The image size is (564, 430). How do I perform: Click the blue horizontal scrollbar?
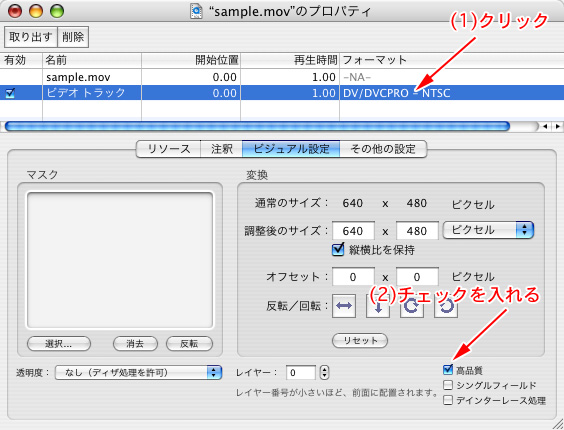tap(257, 126)
